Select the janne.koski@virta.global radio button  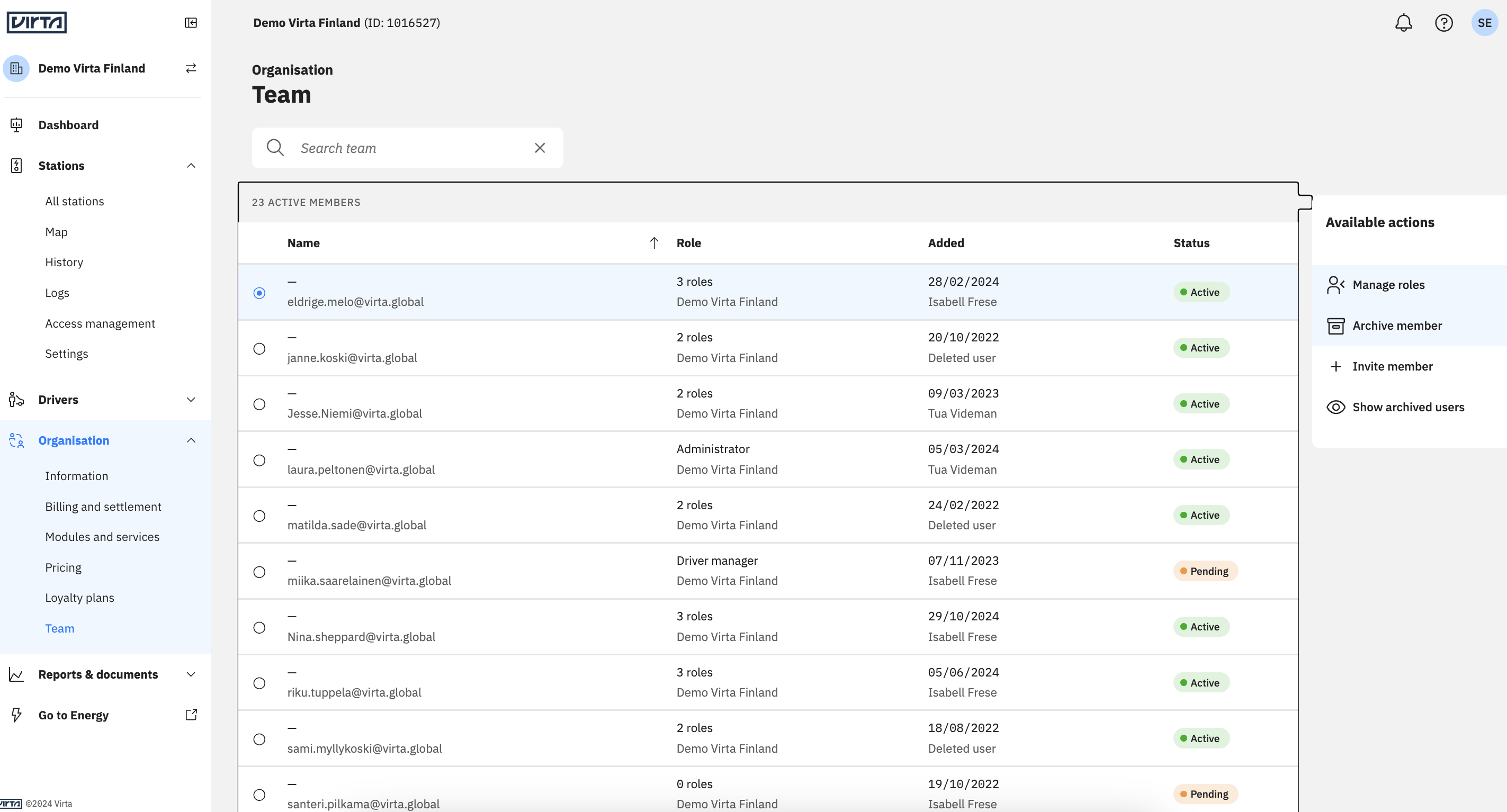click(x=259, y=349)
